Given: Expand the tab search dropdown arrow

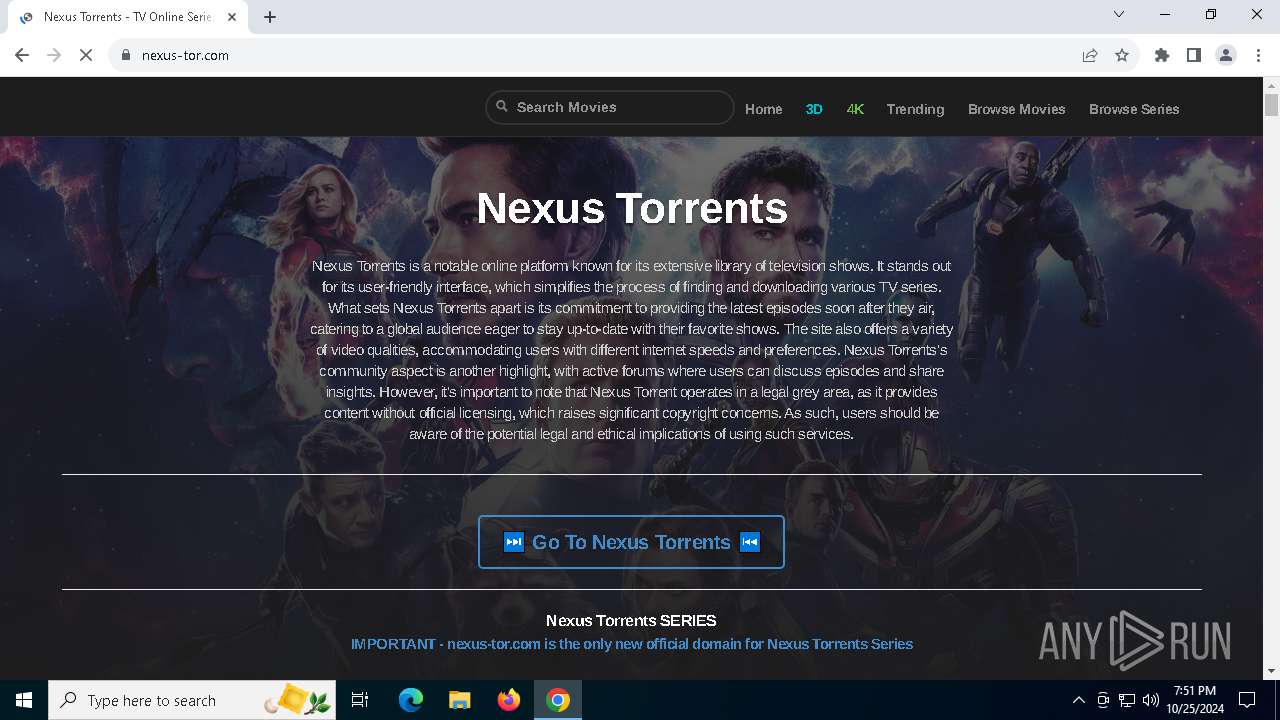Looking at the screenshot, I should [1119, 14].
